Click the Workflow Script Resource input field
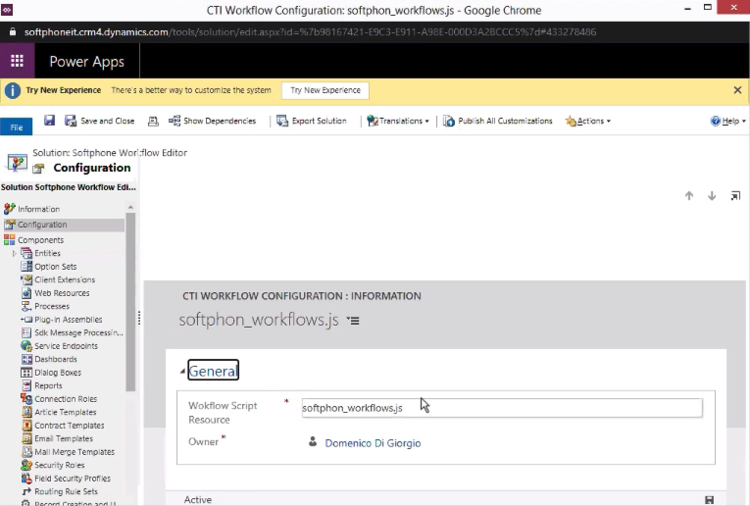Screen dimensions: 750x506 point(502,408)
